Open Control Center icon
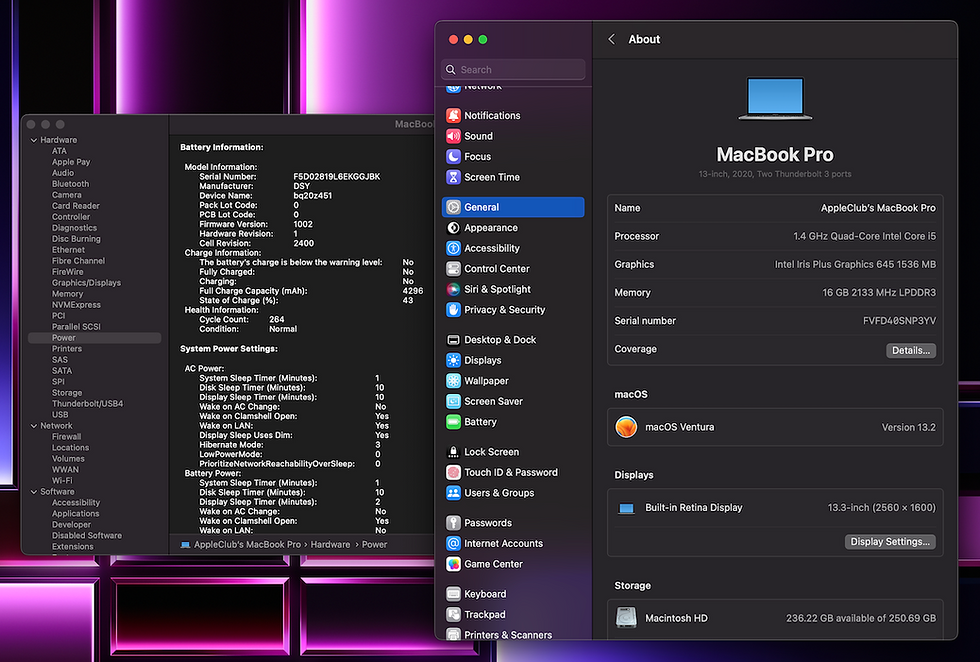 [453, 269]
